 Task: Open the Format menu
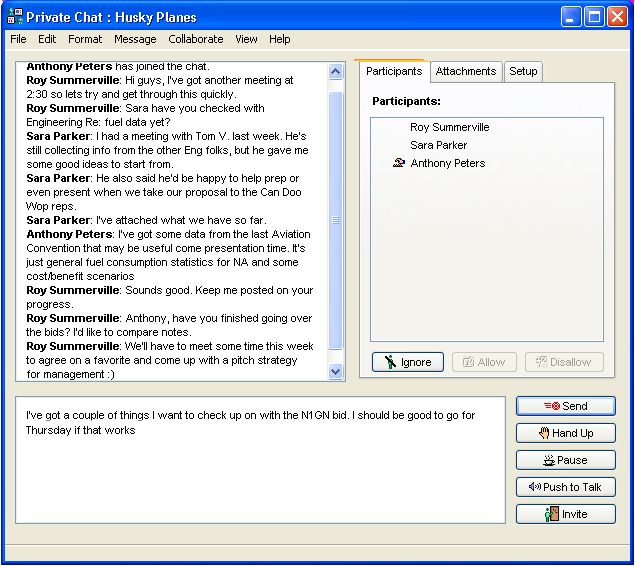(x=85, y=39)
